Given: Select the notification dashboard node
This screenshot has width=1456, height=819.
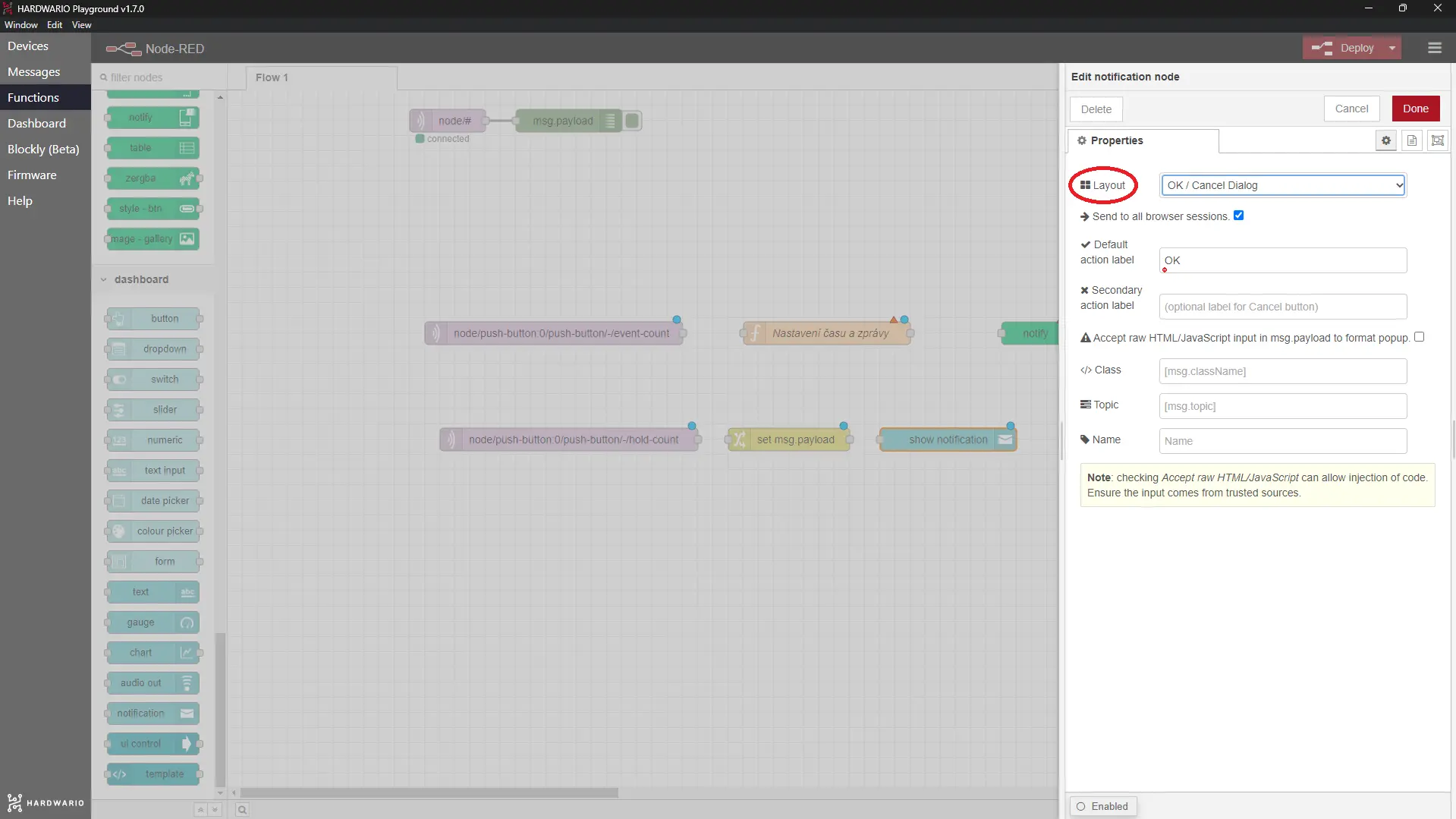Looking at the screenshot, I should (x=153, y=713).
